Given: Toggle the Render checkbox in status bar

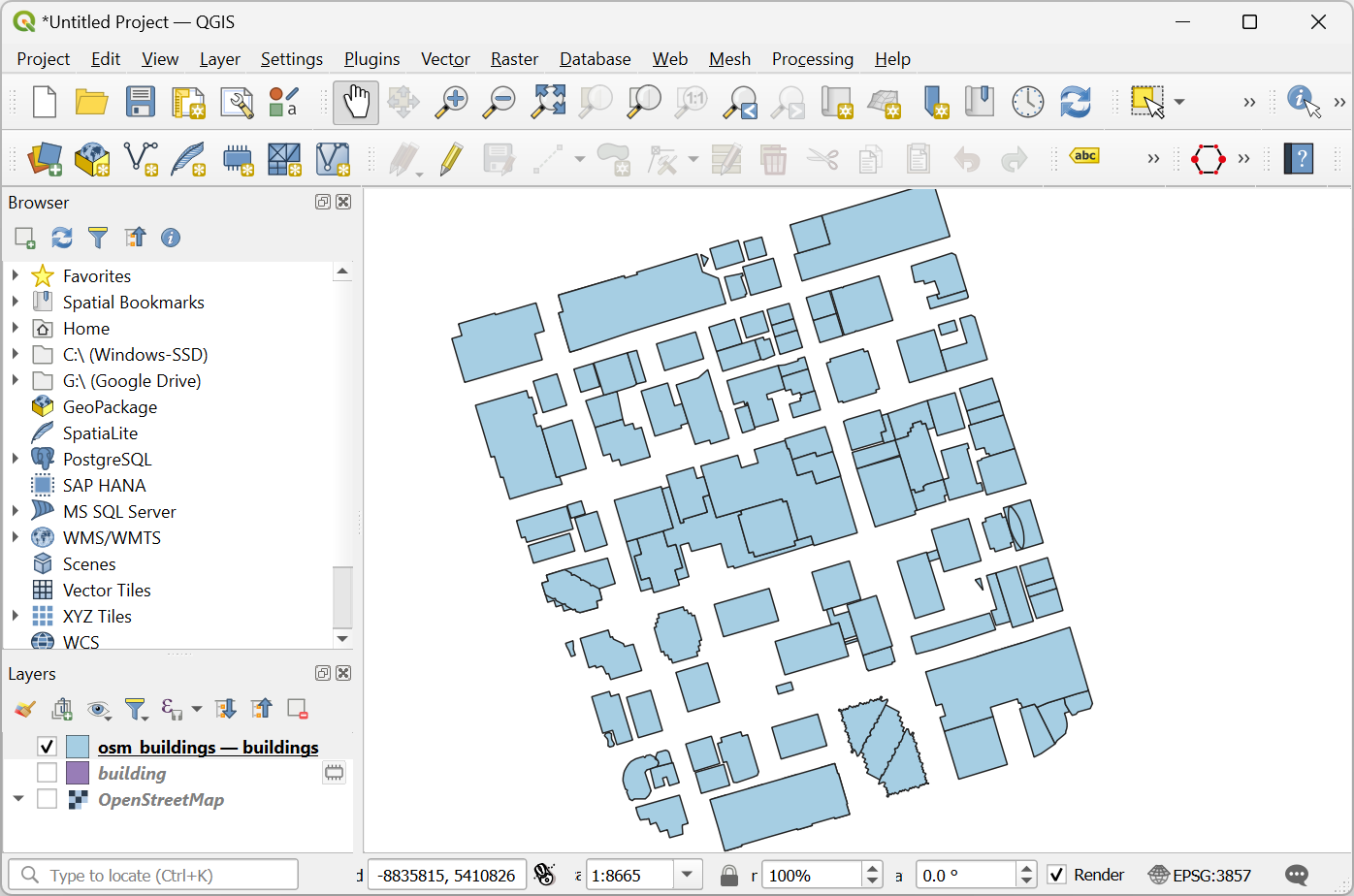Looking at the screenshot, I should [1057, 875].
